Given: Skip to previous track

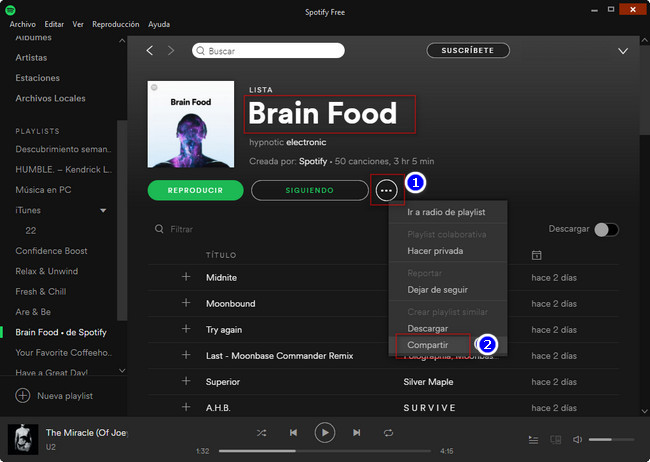Looking at the screenshot, I should tap(293, 433).
